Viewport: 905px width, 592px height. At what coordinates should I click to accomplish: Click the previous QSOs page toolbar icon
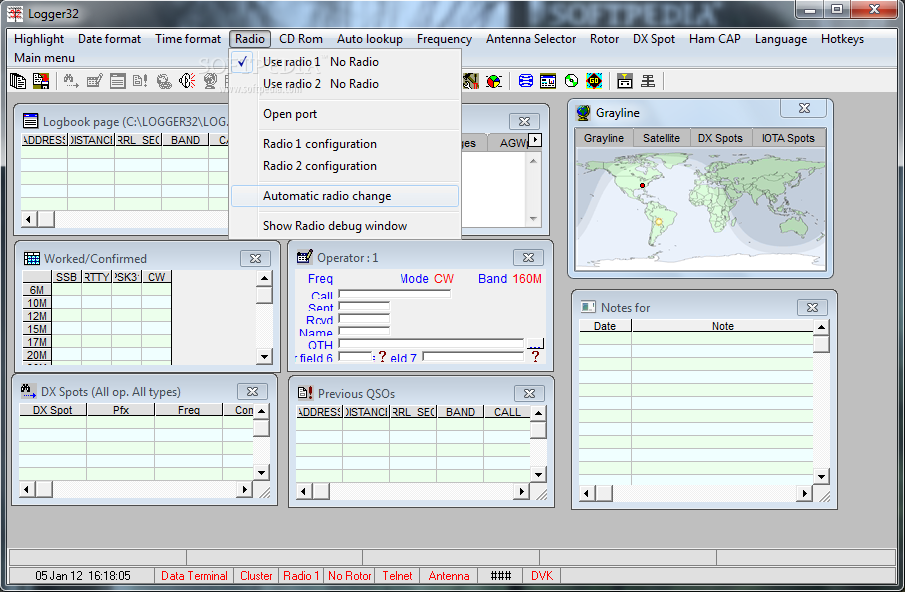[x=140, y=81]
